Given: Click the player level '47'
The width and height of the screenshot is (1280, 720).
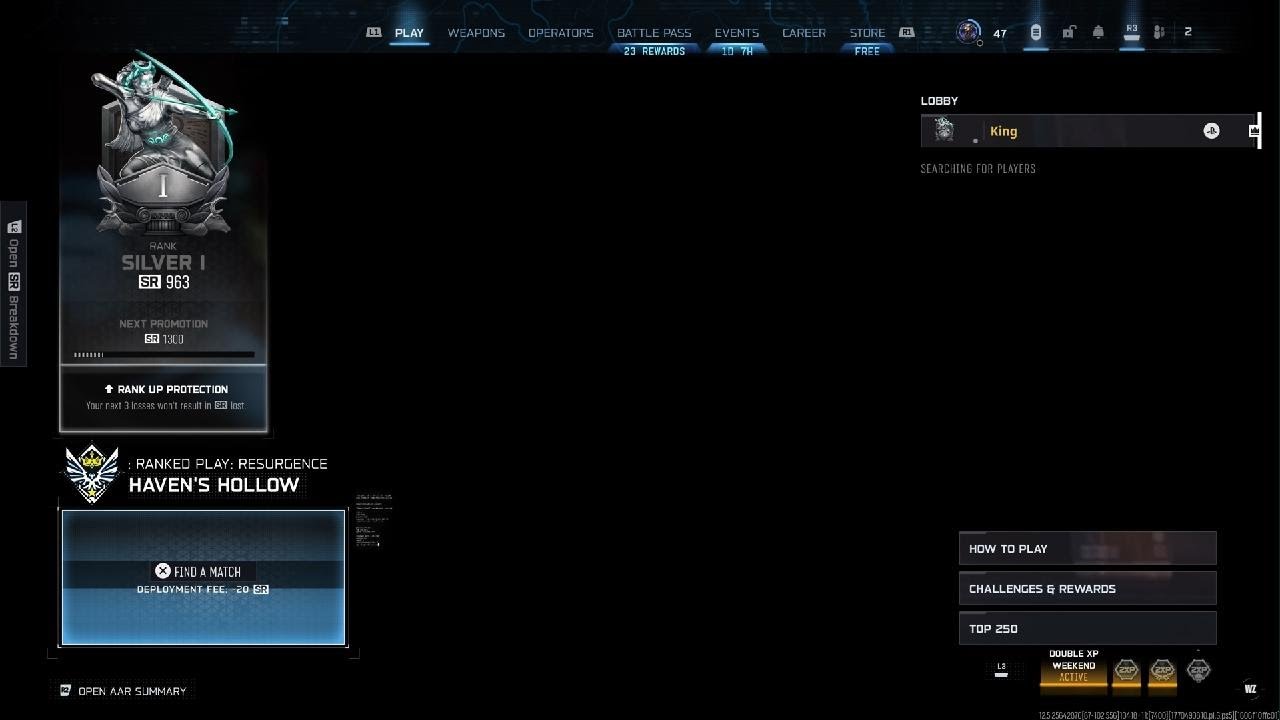Looking at the screenshot, I should tap(999, 33).
